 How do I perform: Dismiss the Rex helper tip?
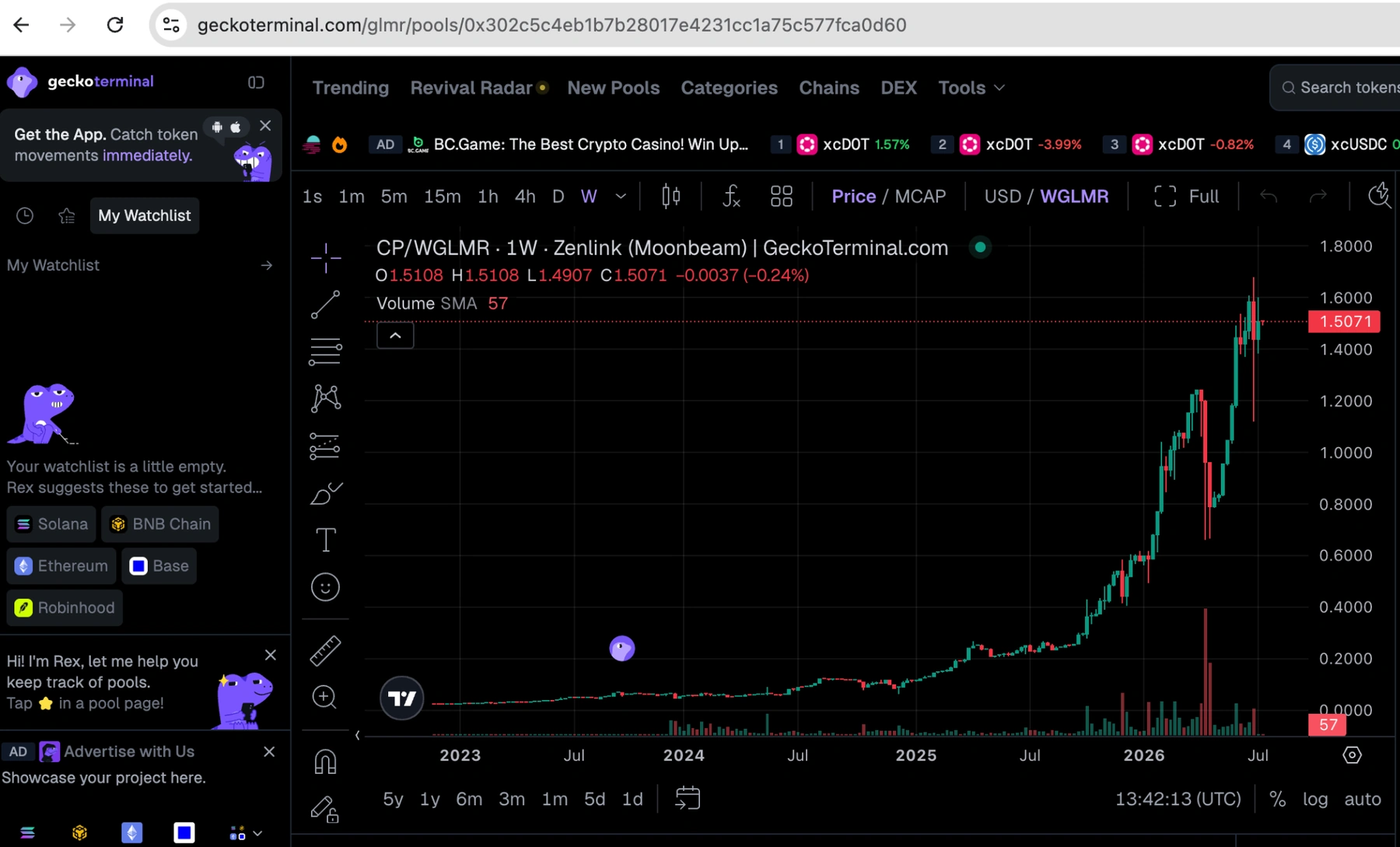pos(271,656)
